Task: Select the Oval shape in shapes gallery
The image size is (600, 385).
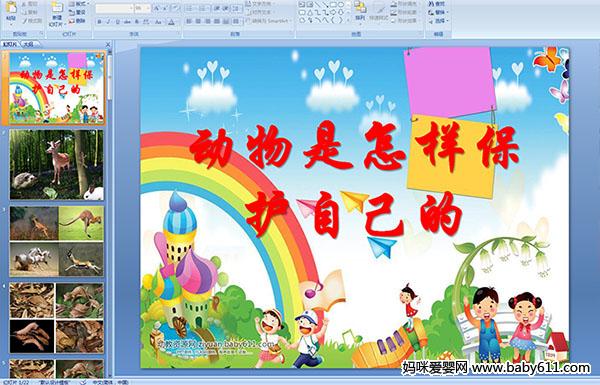Action: point(340,5)
